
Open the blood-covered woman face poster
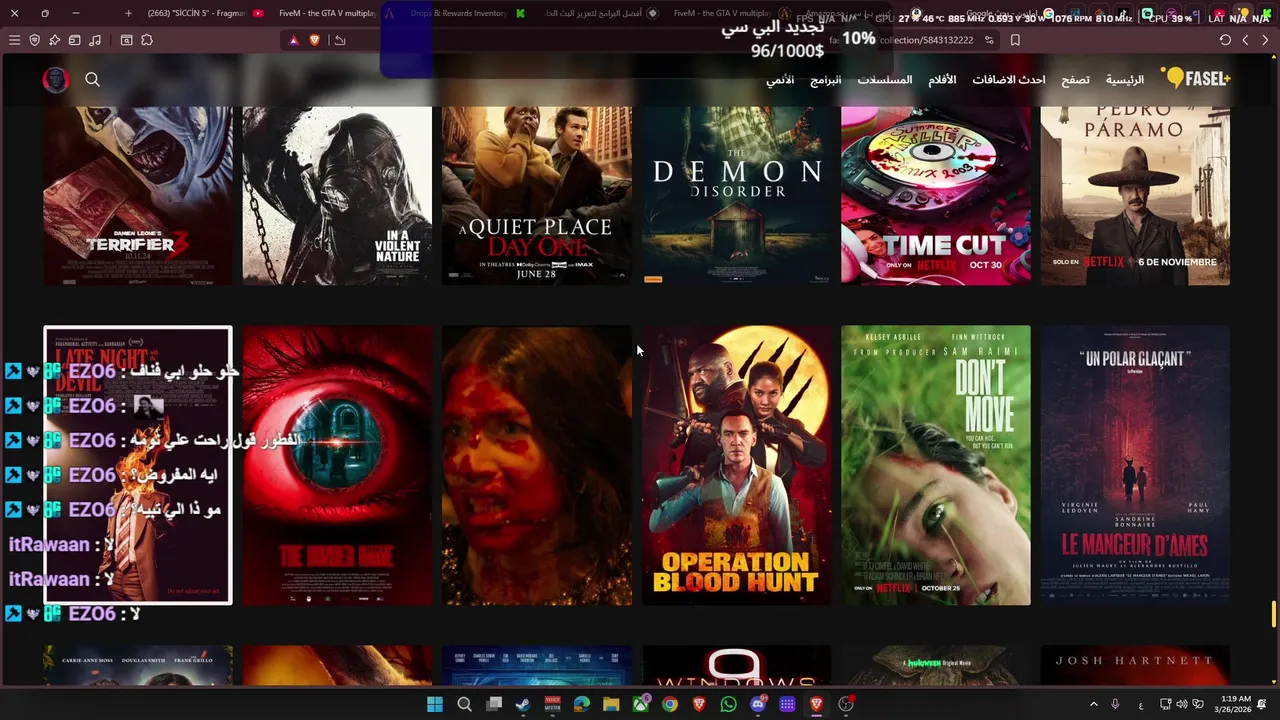[537, 465]
